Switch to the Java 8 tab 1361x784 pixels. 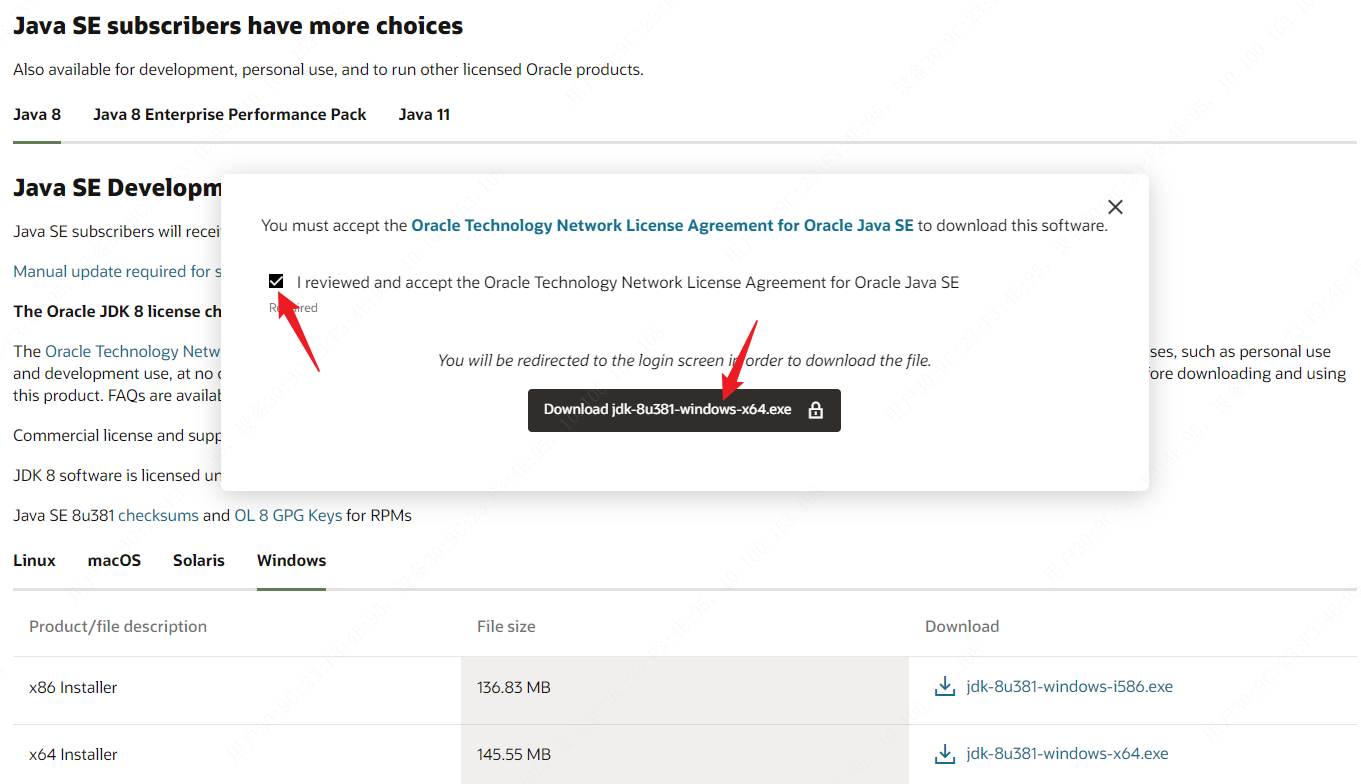click(37, 115)
